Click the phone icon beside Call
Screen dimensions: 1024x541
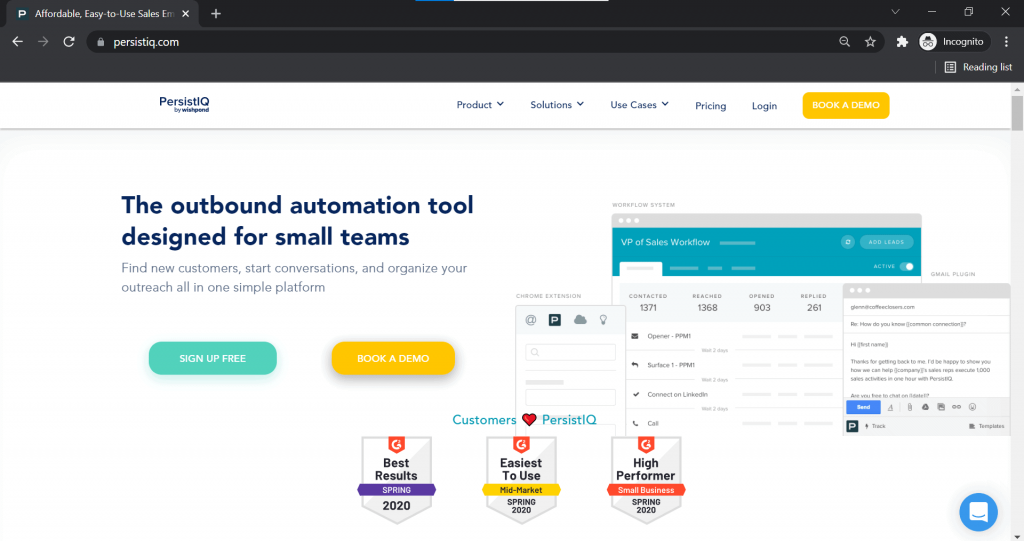pos(635,423)
